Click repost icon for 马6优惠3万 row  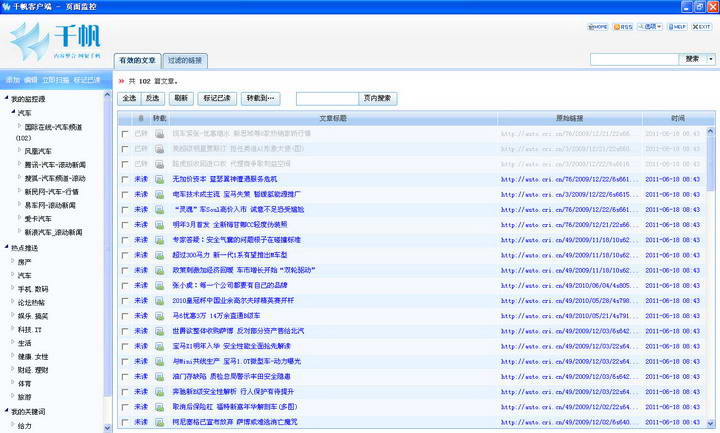click(x=159, y=316)
